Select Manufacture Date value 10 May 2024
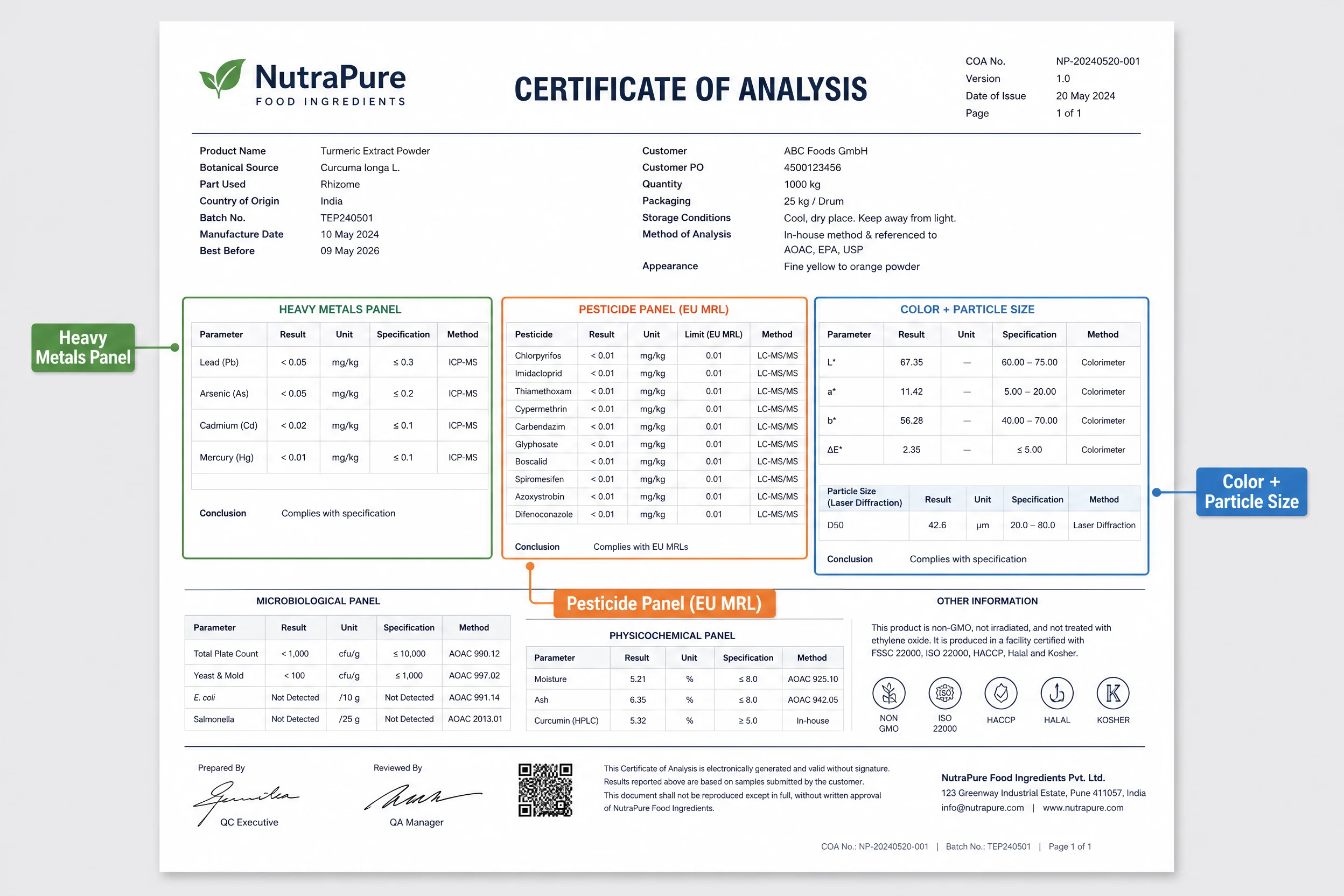1344x896 pixels. [x=349, y=234]
